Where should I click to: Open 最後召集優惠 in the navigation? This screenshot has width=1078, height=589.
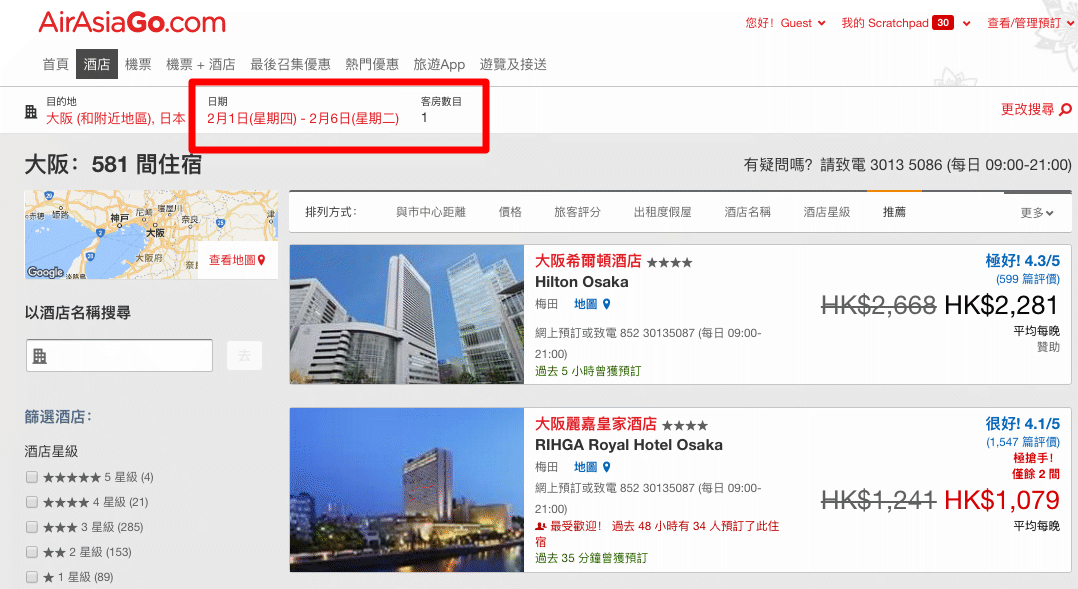[290, 65]
